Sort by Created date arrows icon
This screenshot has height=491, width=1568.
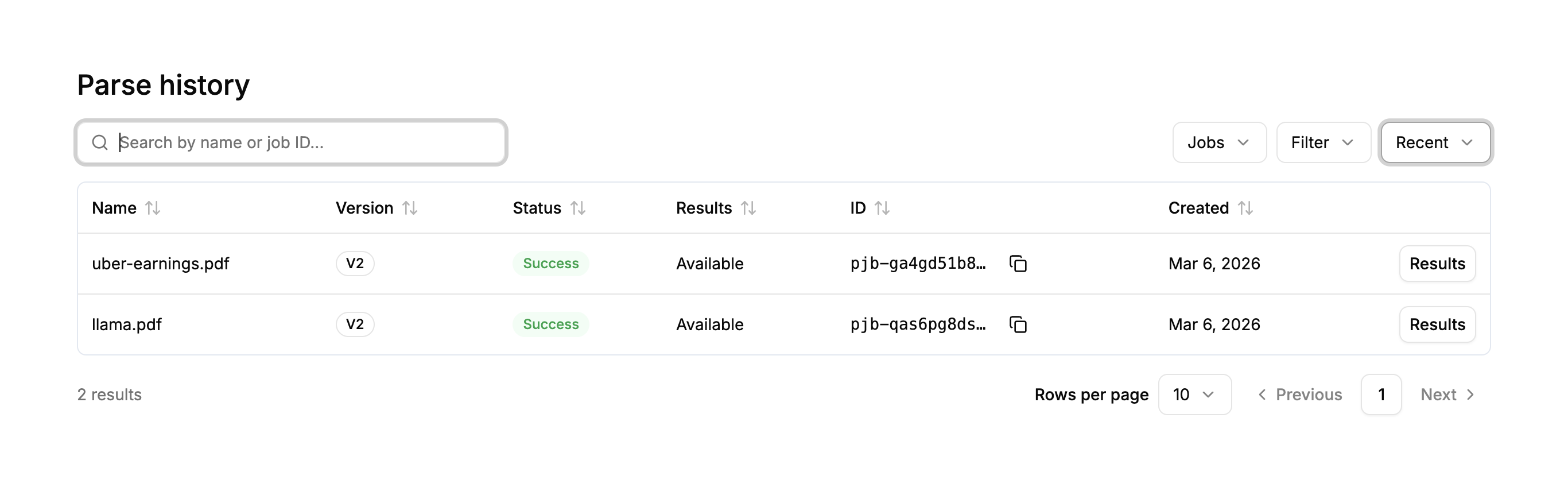(1245, 208)
